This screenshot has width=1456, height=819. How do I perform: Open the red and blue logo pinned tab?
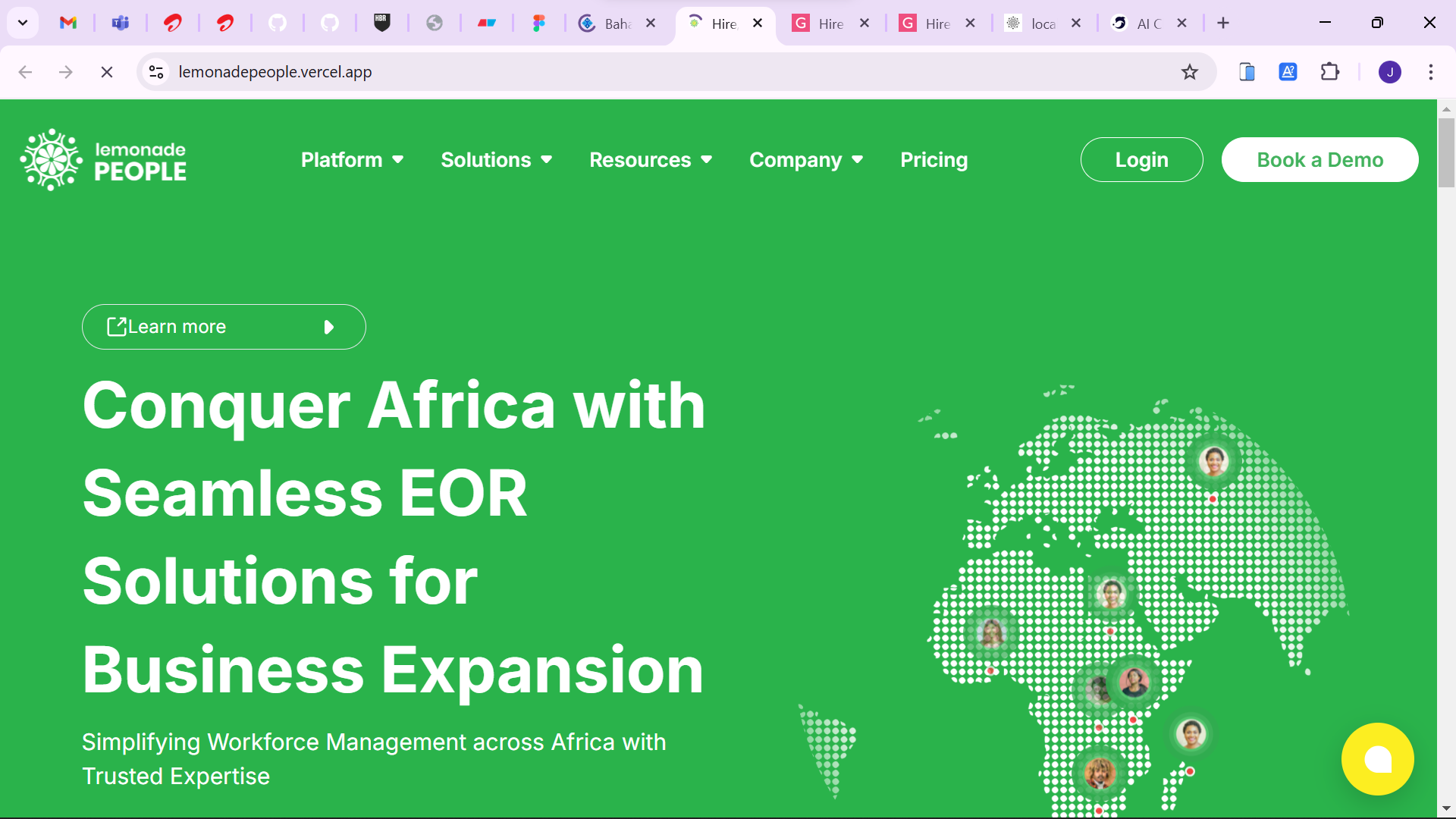point(487,23)
